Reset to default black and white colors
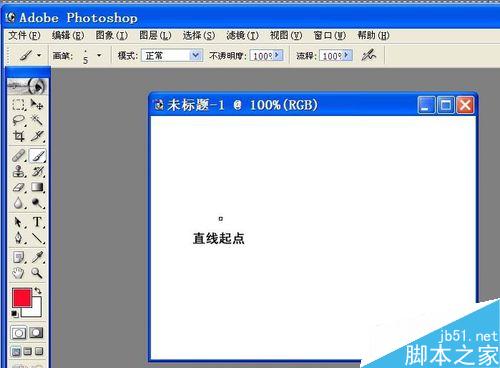500x368 pixels. point(15,314)
